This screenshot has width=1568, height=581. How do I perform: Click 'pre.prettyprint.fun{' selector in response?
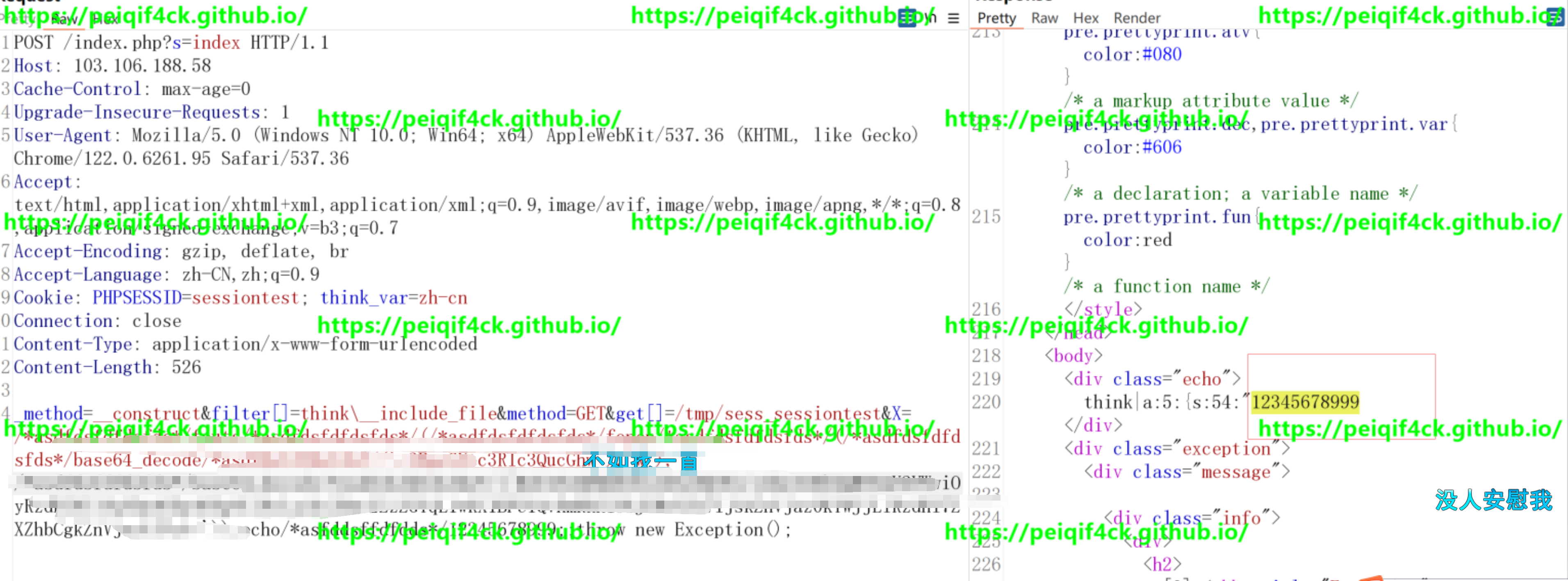[1161, 217]
